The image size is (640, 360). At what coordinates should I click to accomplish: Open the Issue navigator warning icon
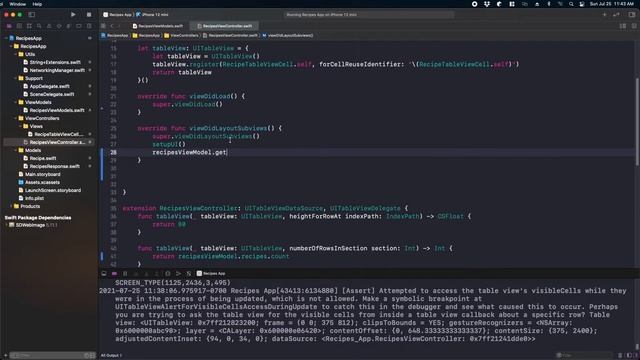pos(49,26)
